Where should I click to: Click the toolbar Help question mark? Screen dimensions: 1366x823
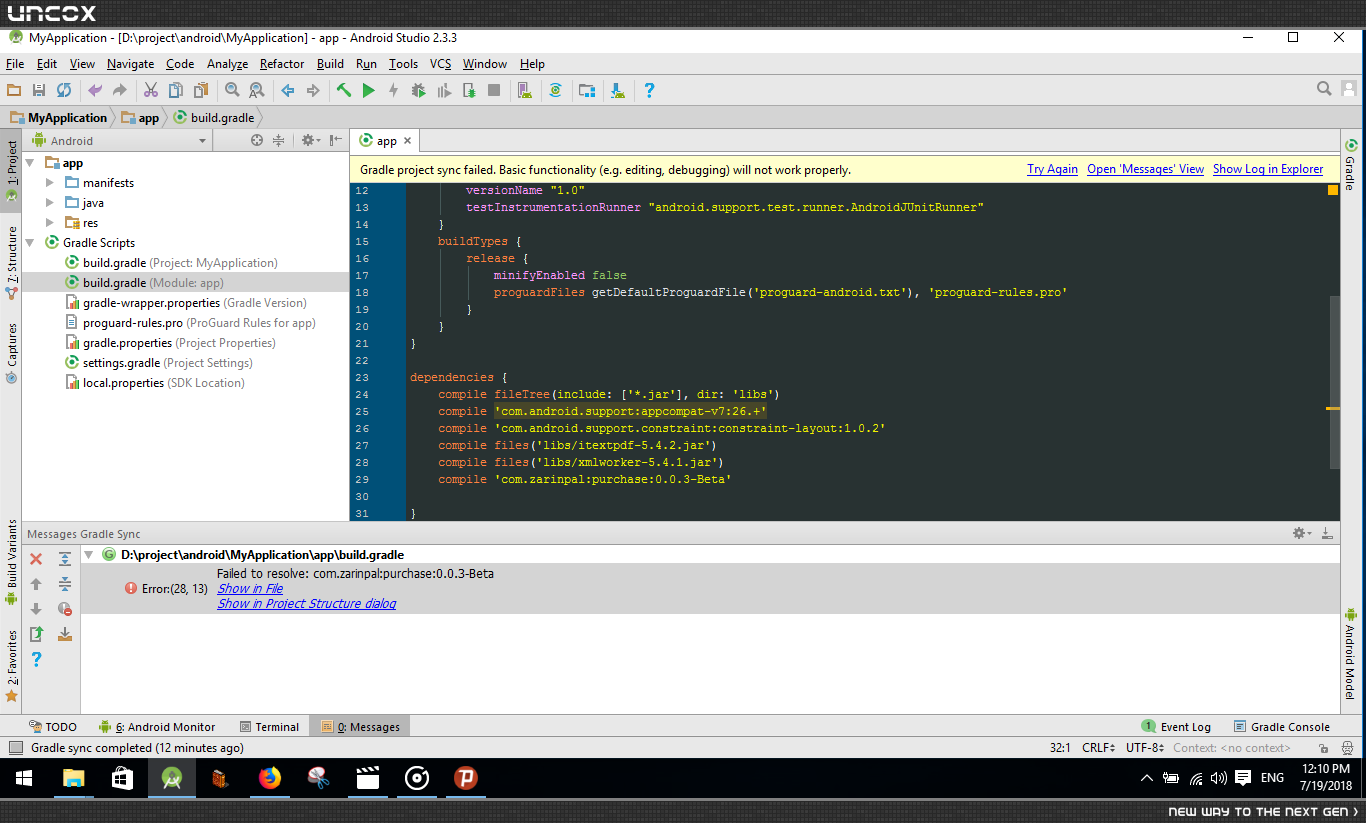pos(649,90)
